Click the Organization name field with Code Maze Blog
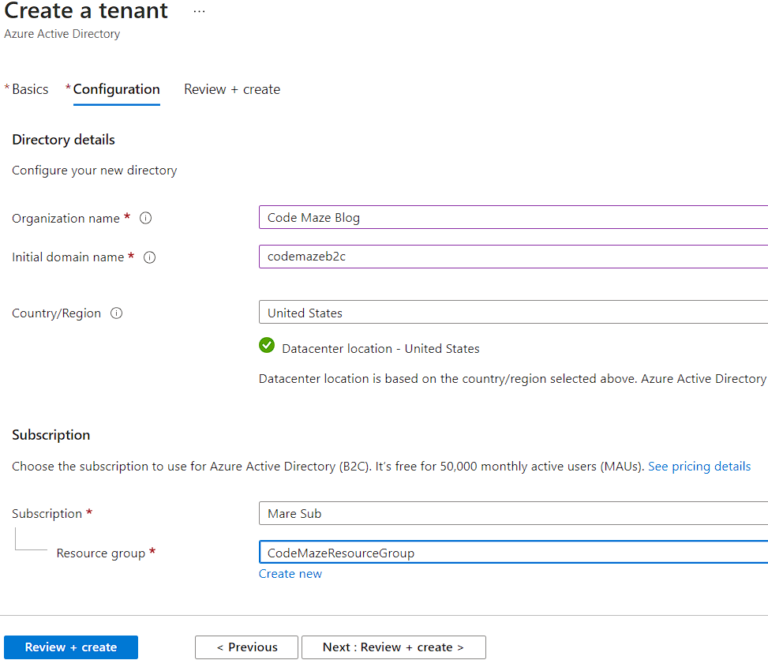 (512, 218)
